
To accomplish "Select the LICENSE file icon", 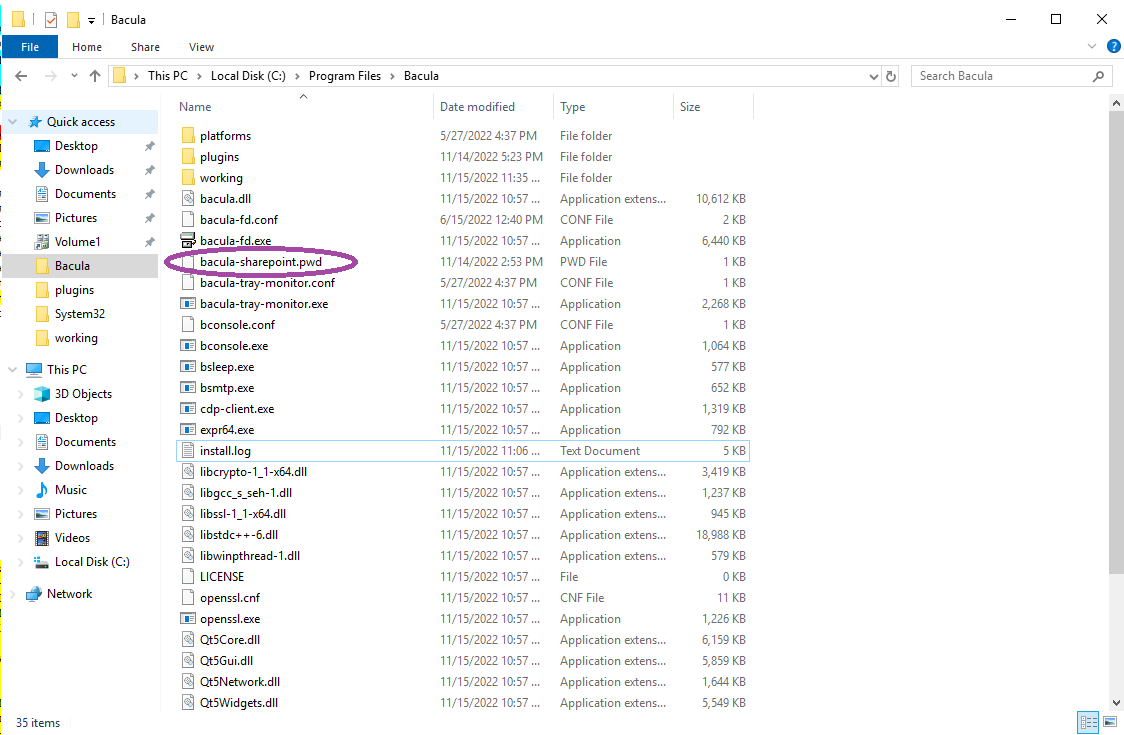I will click(188, 577).
